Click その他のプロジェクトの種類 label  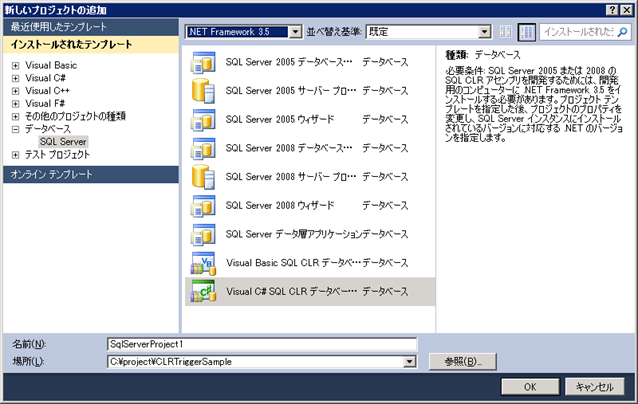[75, 116]
